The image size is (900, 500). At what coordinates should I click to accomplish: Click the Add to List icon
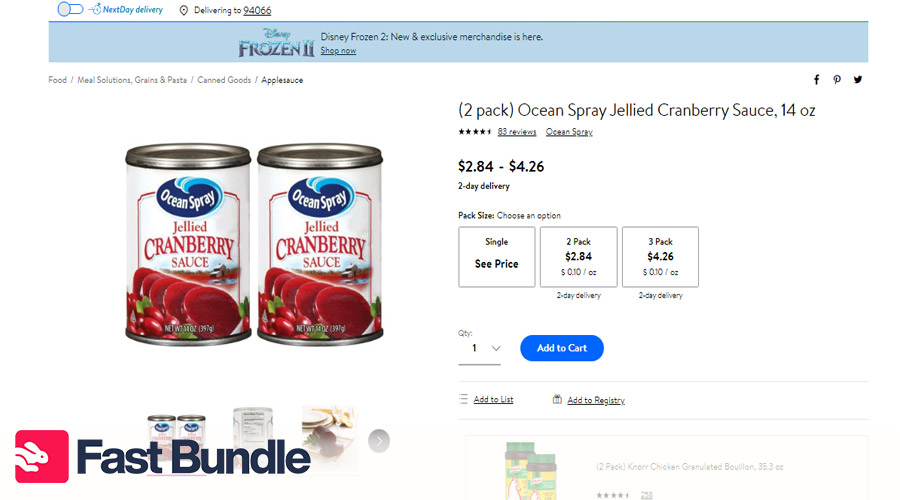[463, 399]
